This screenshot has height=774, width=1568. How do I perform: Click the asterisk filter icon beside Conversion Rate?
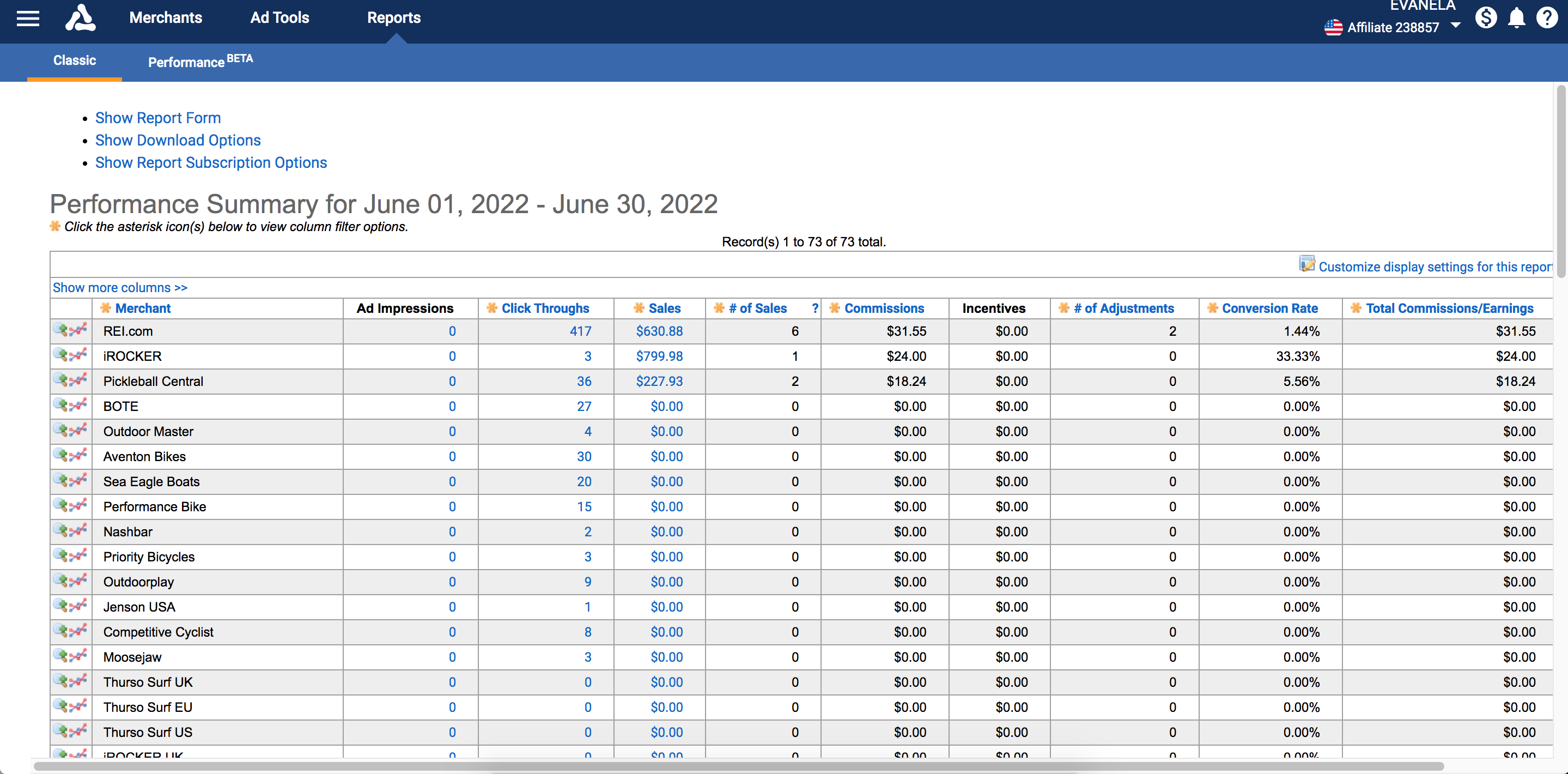[1213, 307]
